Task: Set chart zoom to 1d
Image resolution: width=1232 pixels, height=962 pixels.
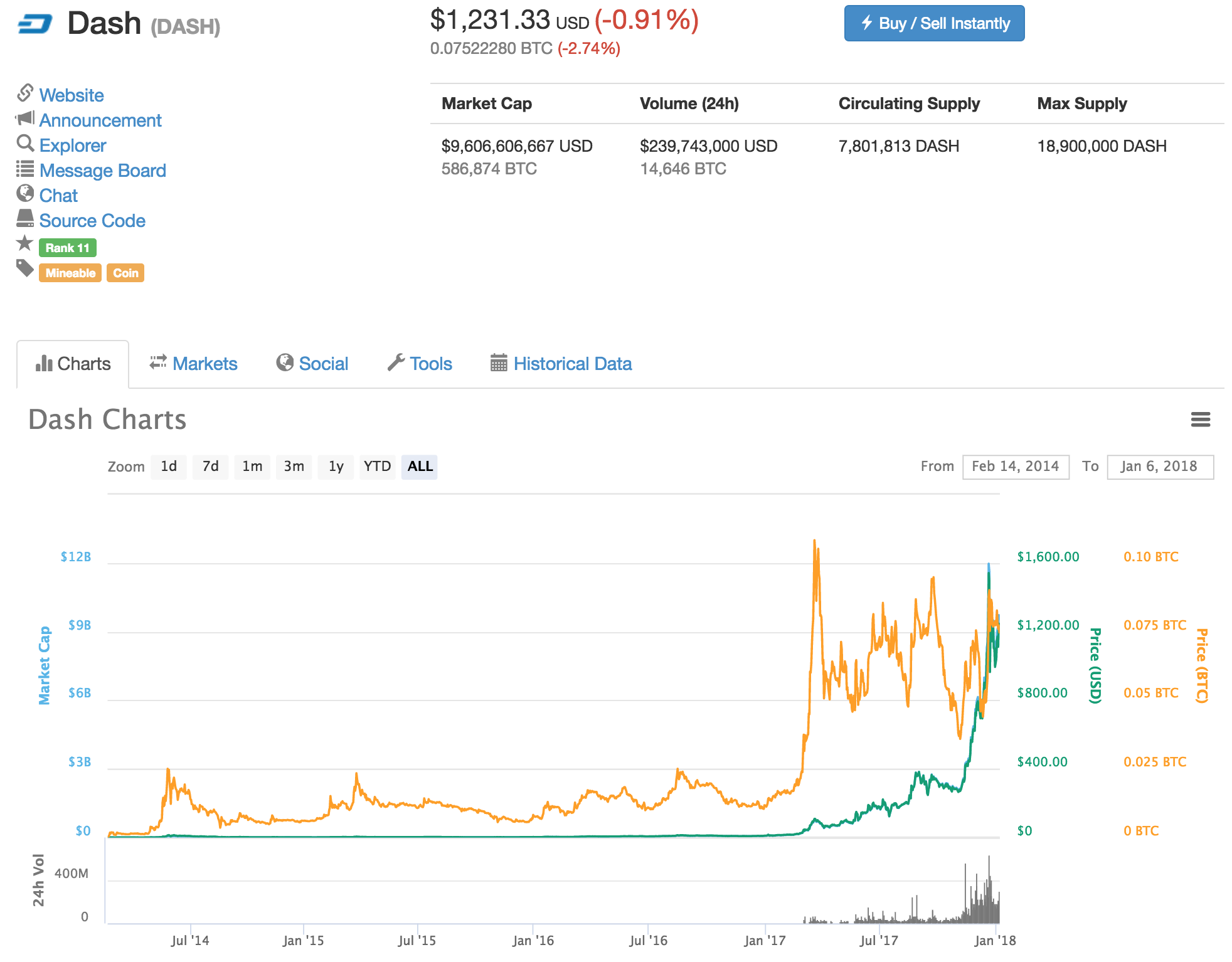Action: (169, 467)
